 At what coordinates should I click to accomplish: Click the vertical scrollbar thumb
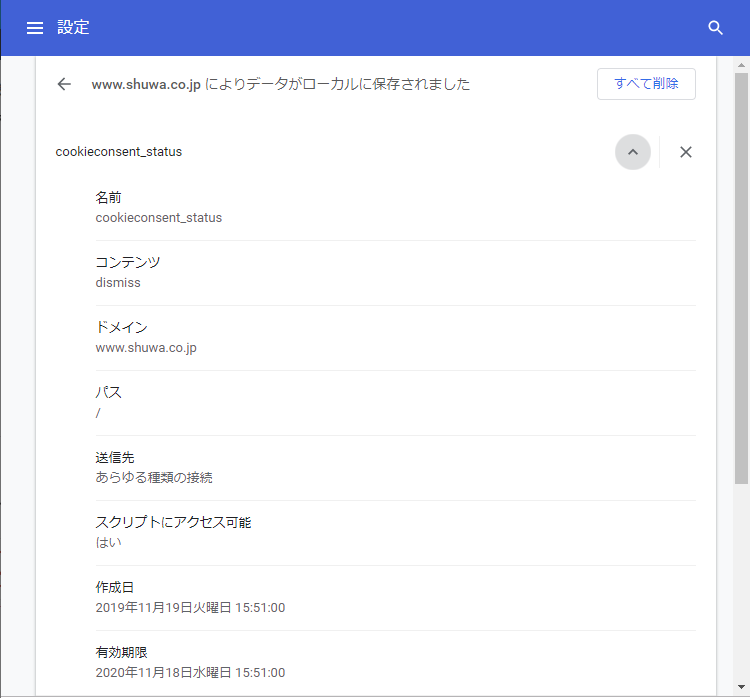[741, 280]
